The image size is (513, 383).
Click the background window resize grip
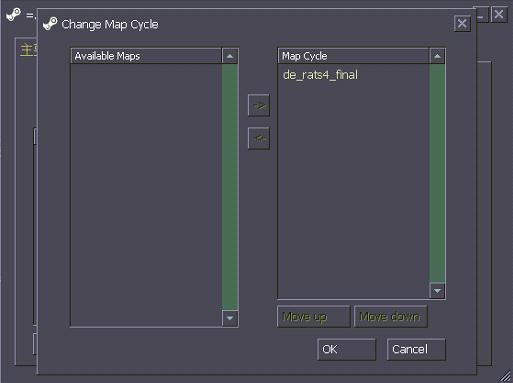pyautogui.click(x=506, y=377)
